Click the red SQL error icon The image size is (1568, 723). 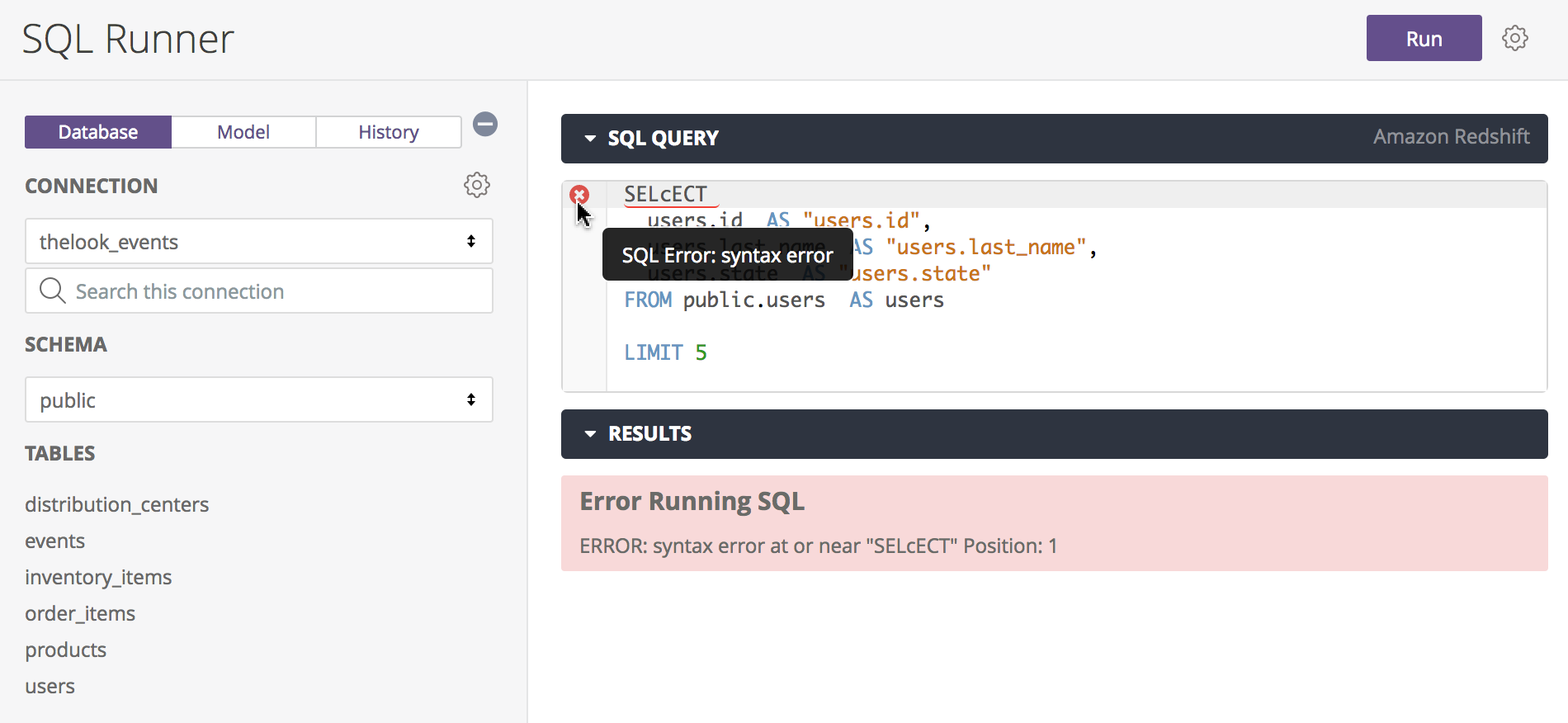(579, 195)
